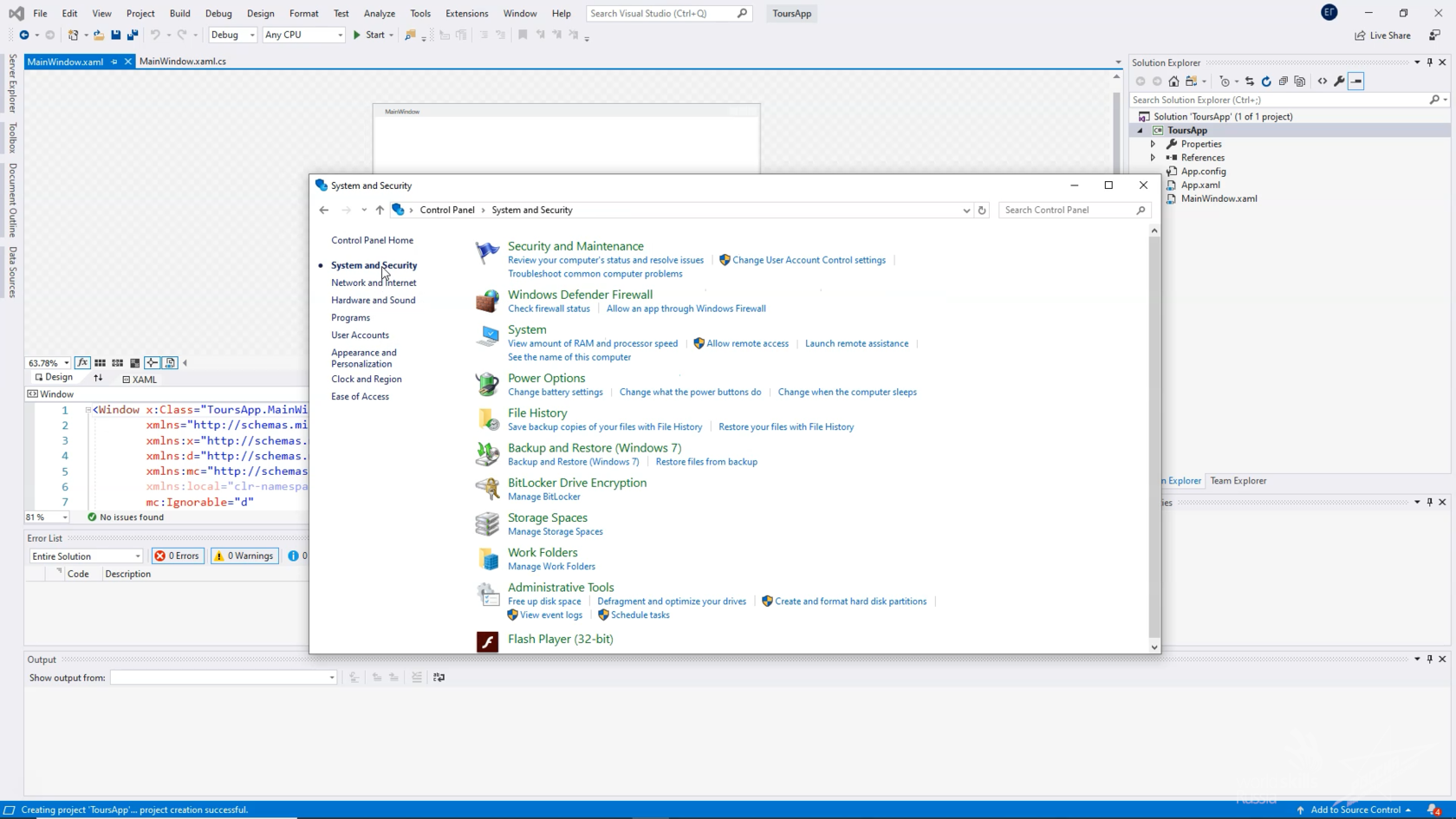Image resolution: width=1456 pixels, height=819 pixels.
Task: Go up one level in Control Panel
Action: [380, 210]
